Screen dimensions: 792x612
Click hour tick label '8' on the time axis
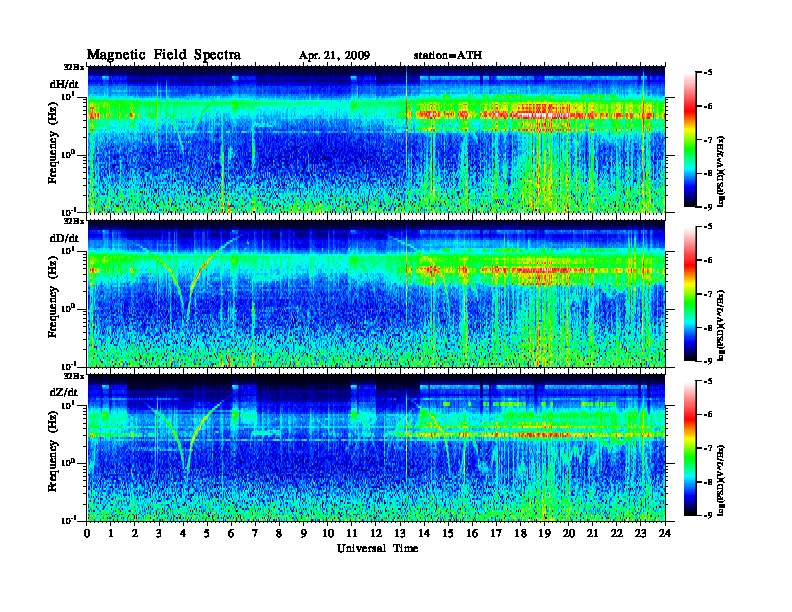pos(279,534)
